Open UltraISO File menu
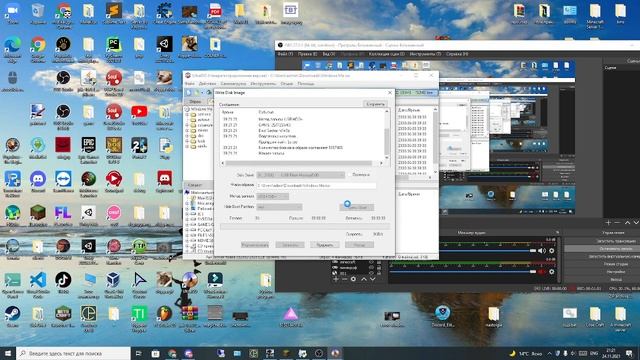The height and width of the screenshot is (360, 640). click(x=190, y=84)
